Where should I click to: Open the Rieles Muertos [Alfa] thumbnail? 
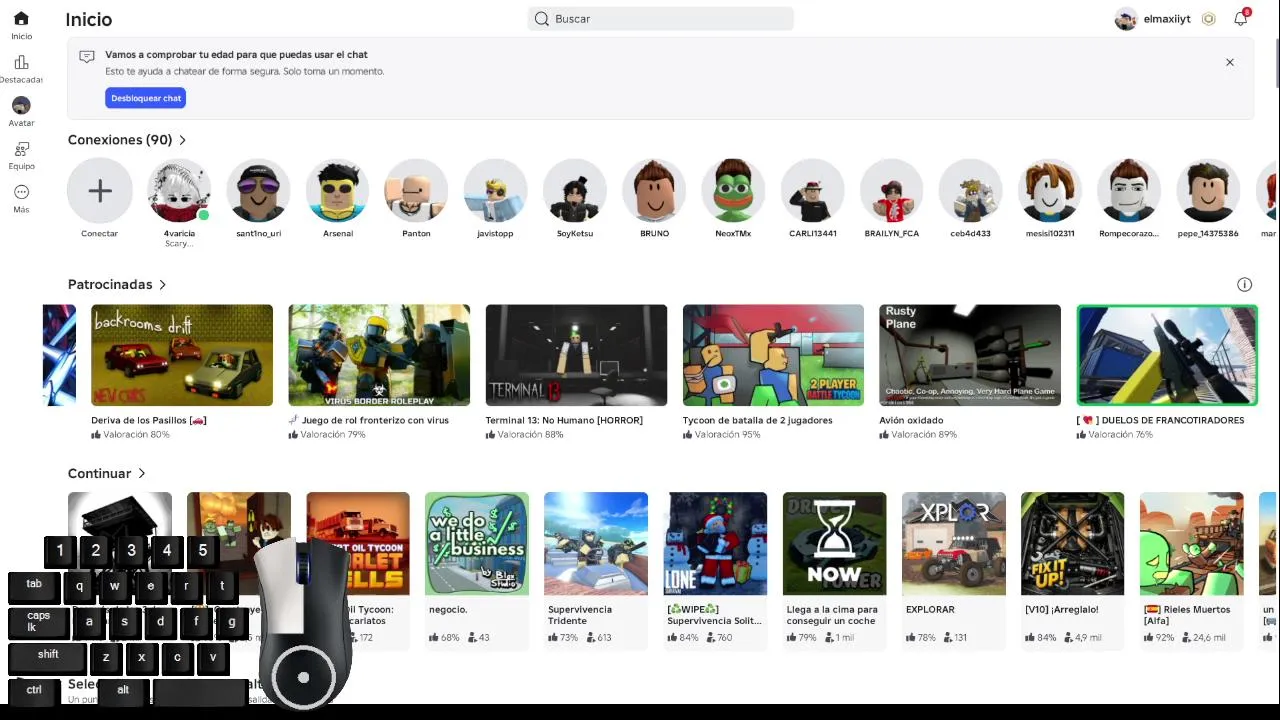coord(1191,543)
